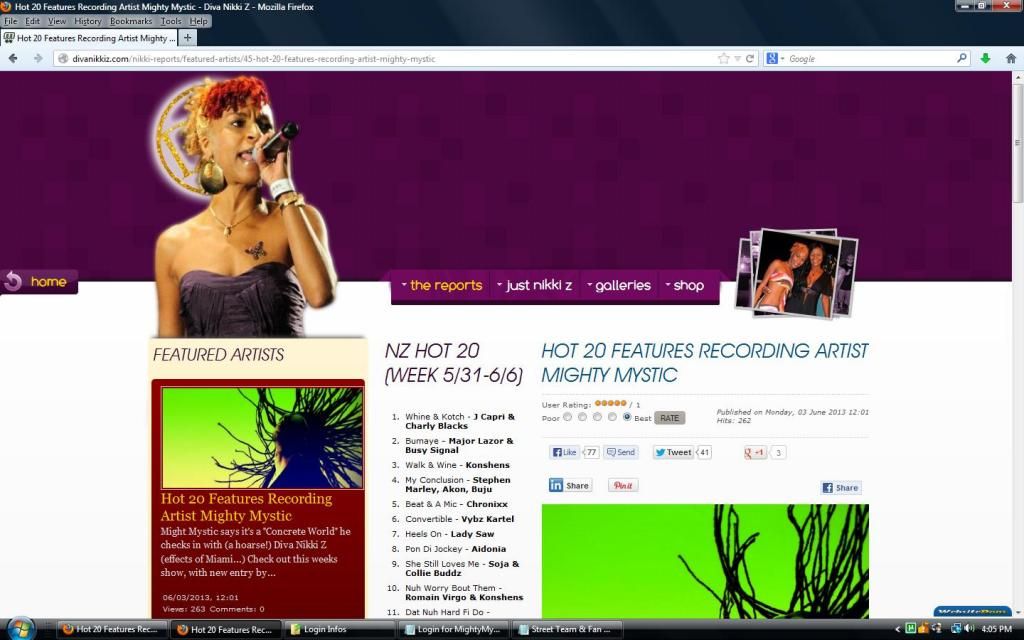Click the Facebook Like button
Image resolution: width=1024 pixels, height=640 pixels.
[564, 452]
